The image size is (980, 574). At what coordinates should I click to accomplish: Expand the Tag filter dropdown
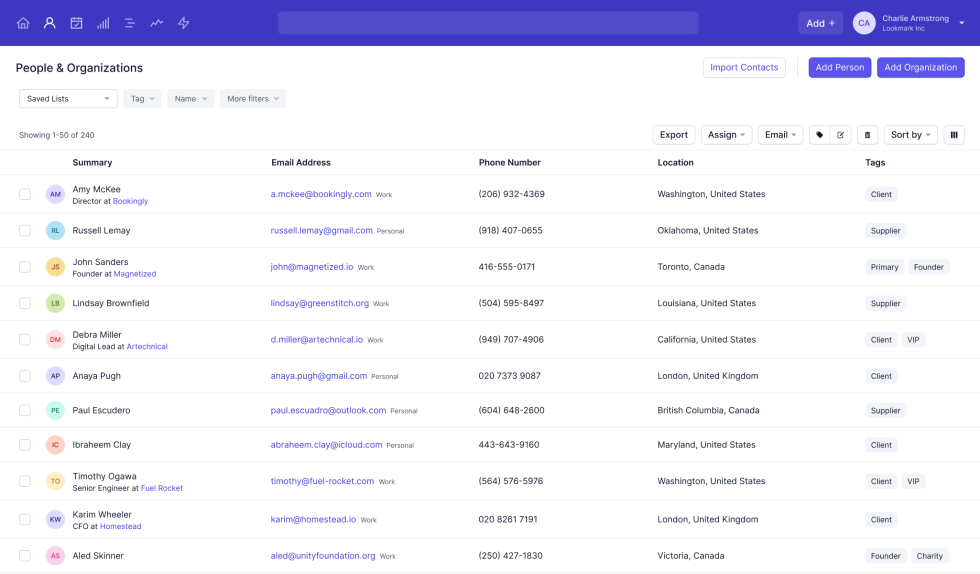pos(142,99)
